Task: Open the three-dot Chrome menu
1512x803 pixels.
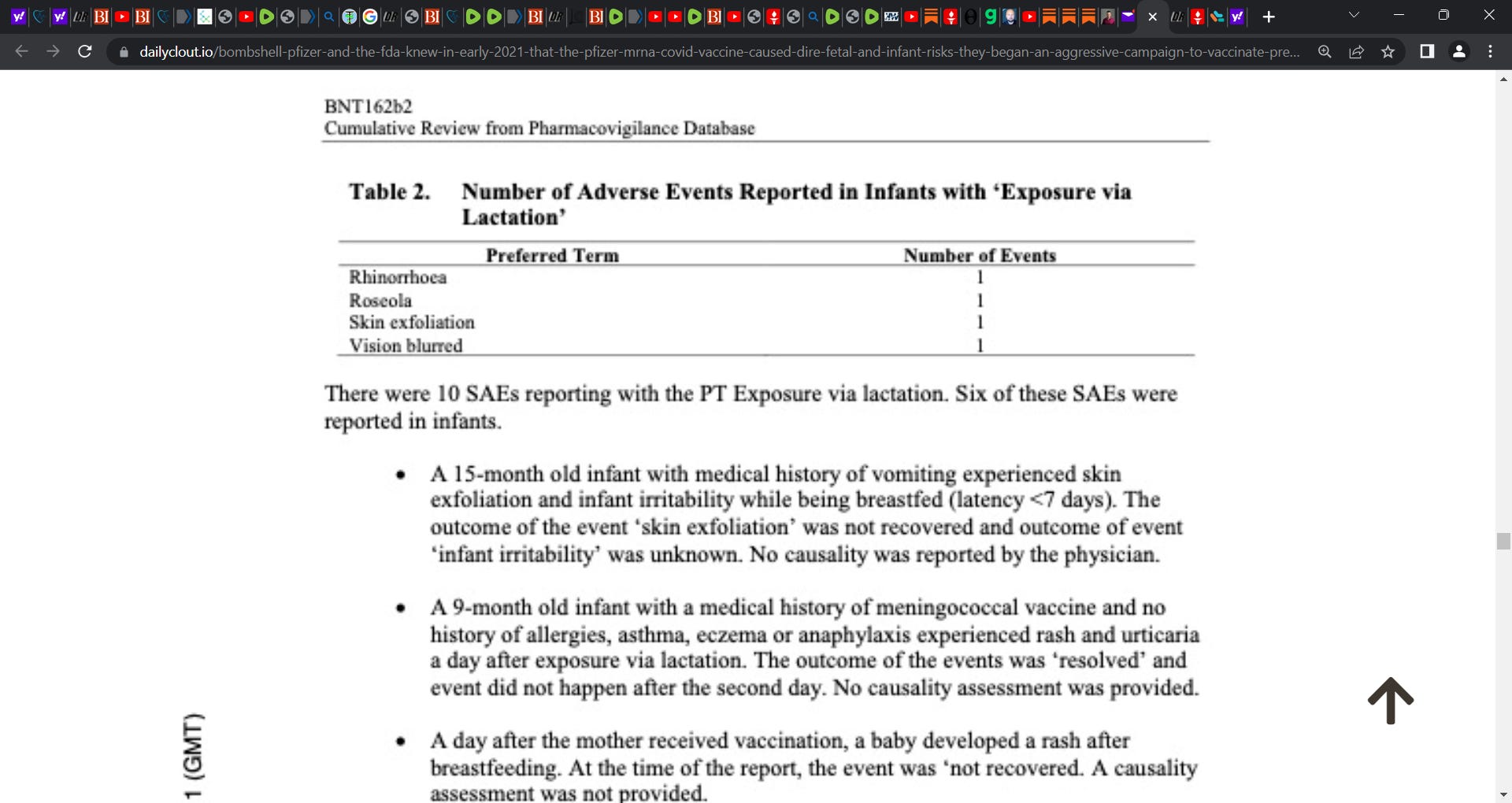Action: pyautogui.click(x=1490, y=52)
